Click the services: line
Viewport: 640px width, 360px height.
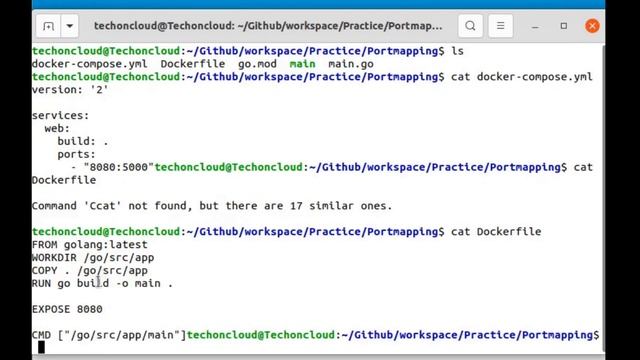(60, 116)
